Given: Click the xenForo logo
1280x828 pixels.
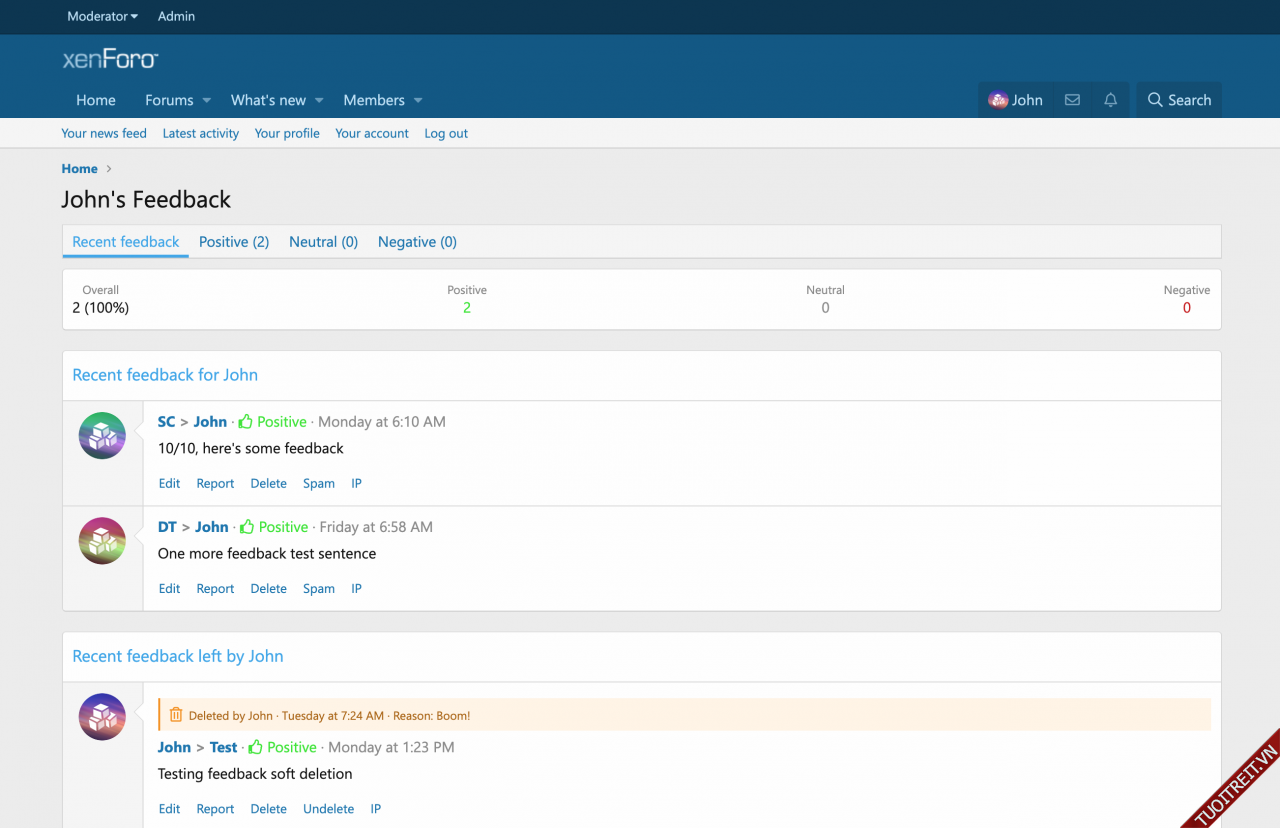Looking at the screenshot, I should 110,60.
